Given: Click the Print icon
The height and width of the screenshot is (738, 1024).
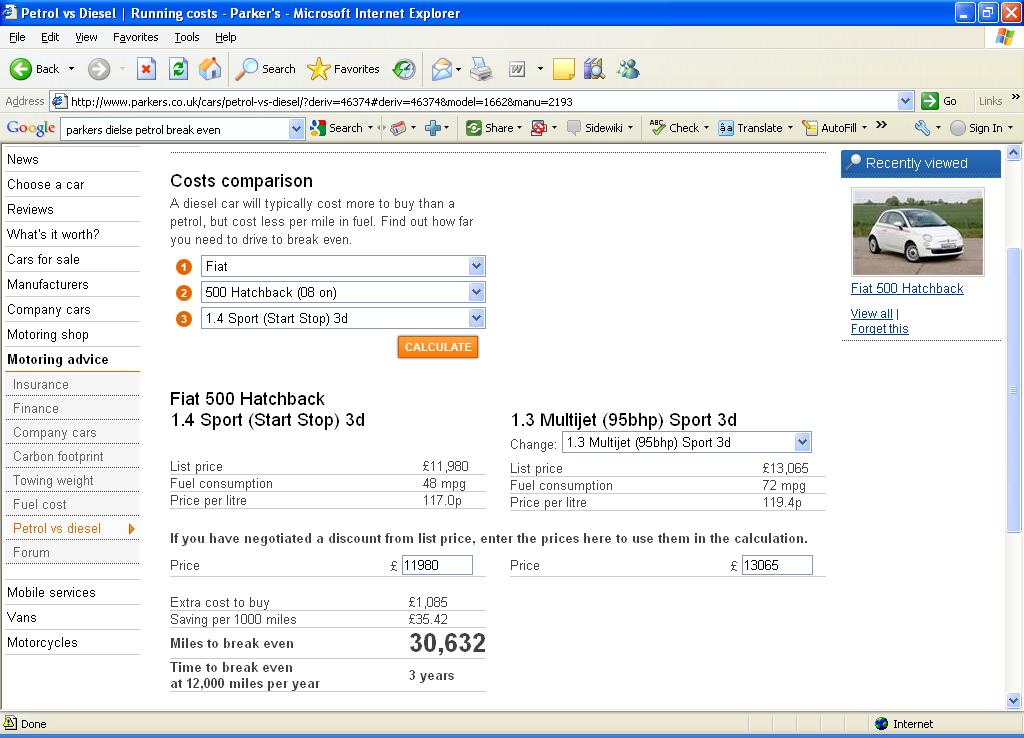Looking at the screenshot, I should point(481,69).
